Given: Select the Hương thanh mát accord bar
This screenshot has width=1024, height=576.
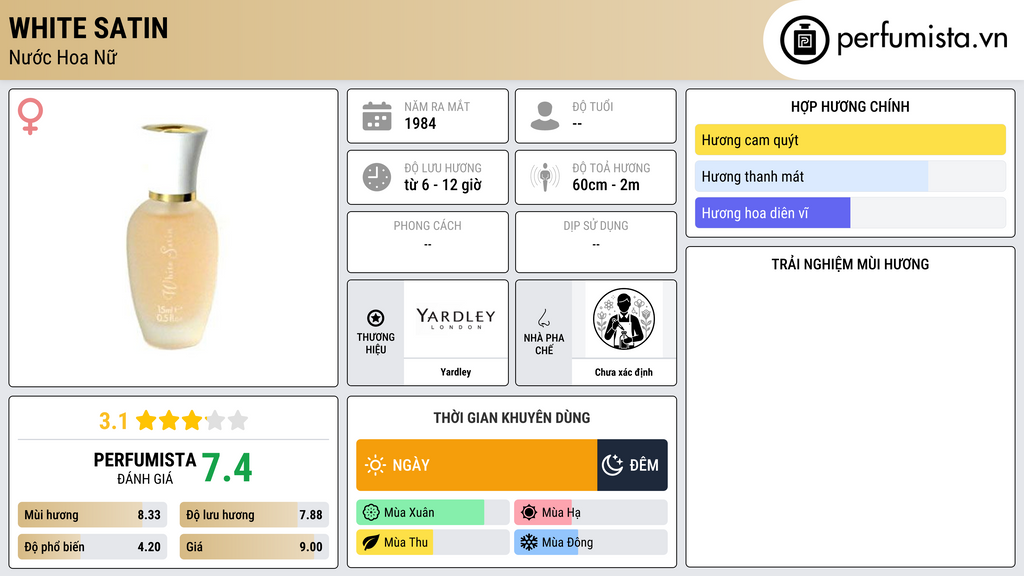Looking at the screenshot, I should coord(850,176).
